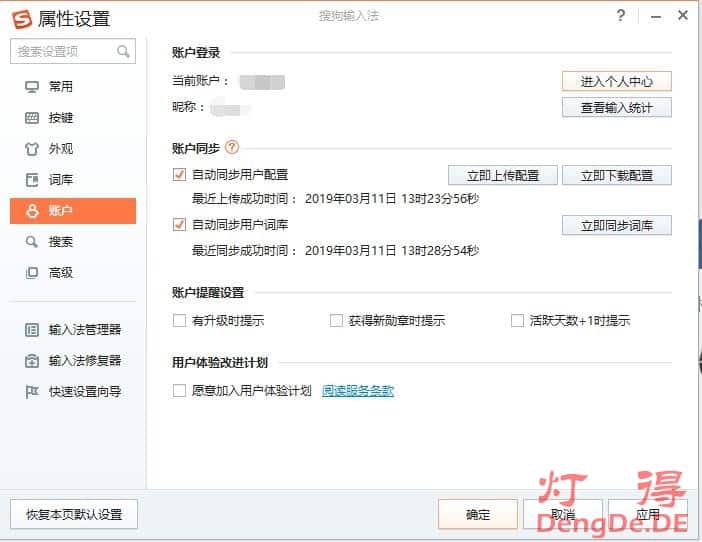Enable 有升级时提示 checkbox
The height and width of the screenshot is (542, 702).
(180, 321)
